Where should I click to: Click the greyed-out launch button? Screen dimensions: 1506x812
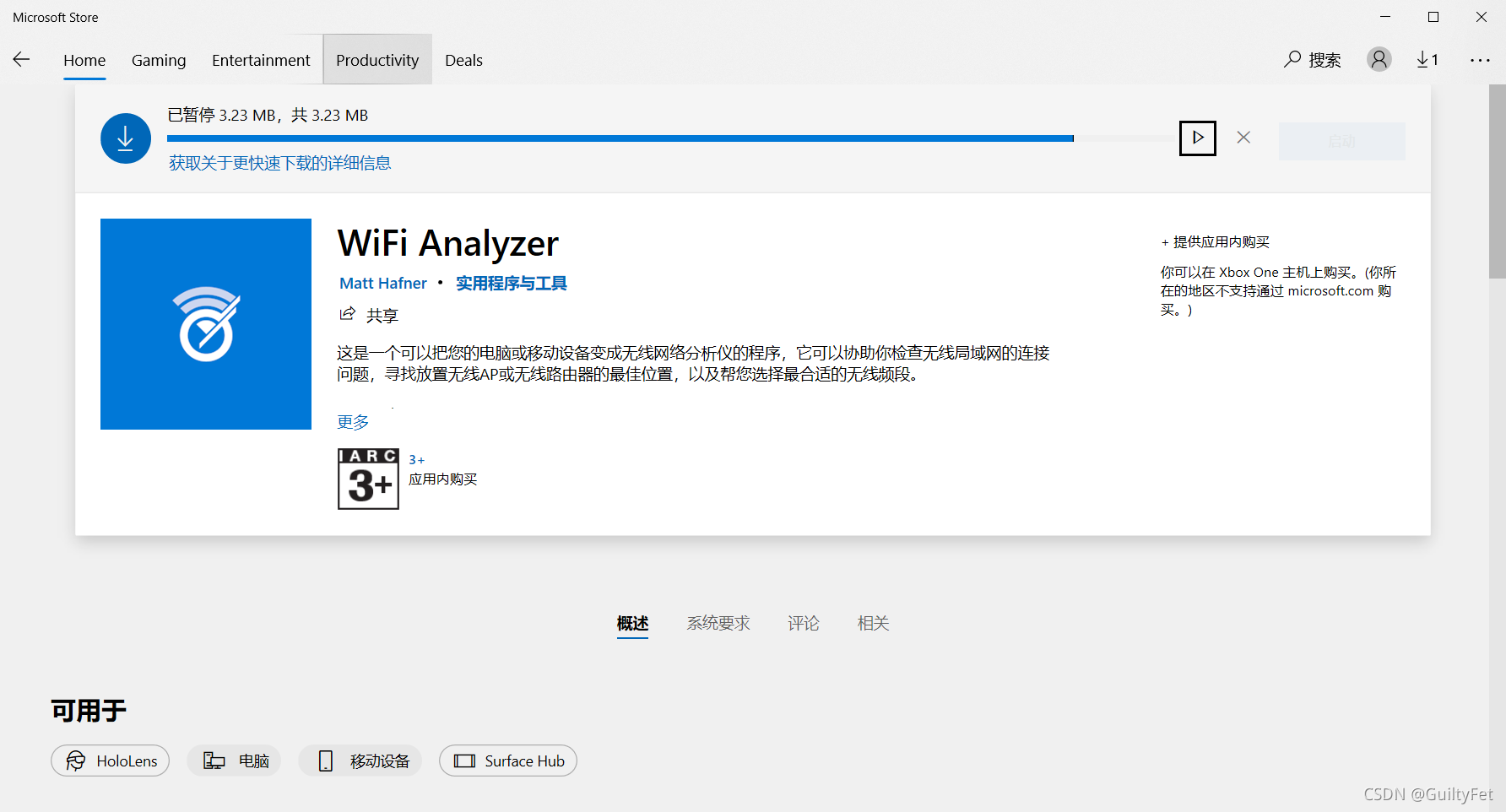[x=1342, y=141]
